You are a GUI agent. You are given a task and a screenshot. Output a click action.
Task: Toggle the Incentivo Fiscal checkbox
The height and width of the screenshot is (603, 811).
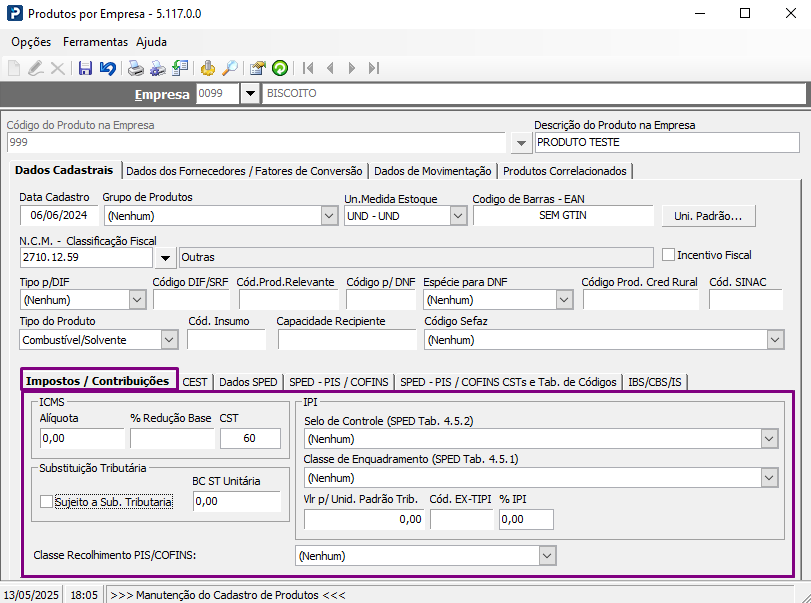click(668, 255)
